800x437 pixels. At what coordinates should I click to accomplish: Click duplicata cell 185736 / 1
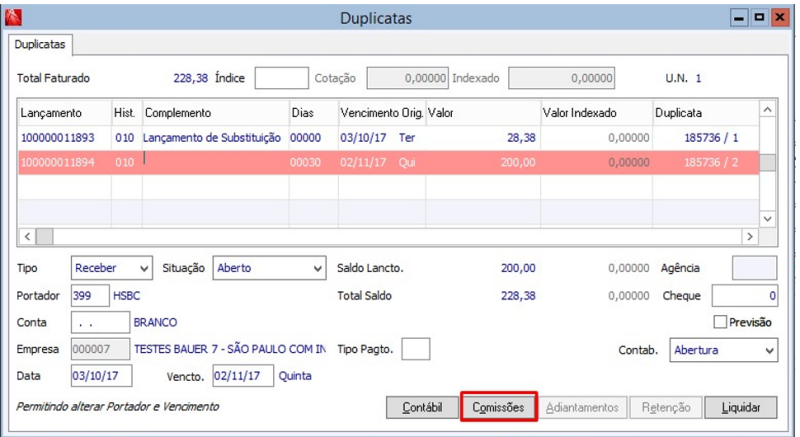706,138
